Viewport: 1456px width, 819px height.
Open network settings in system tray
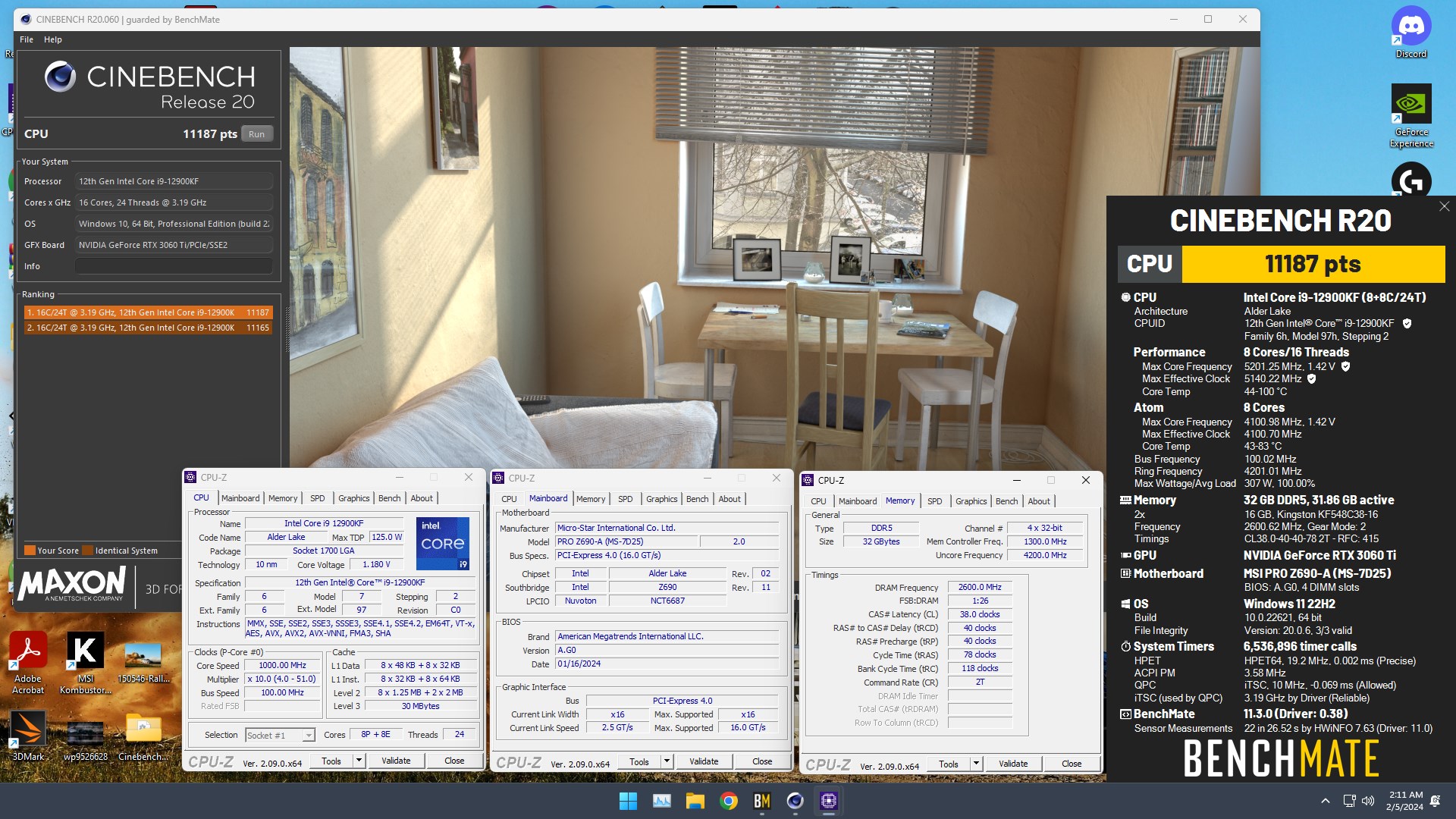click(1349, 801)
